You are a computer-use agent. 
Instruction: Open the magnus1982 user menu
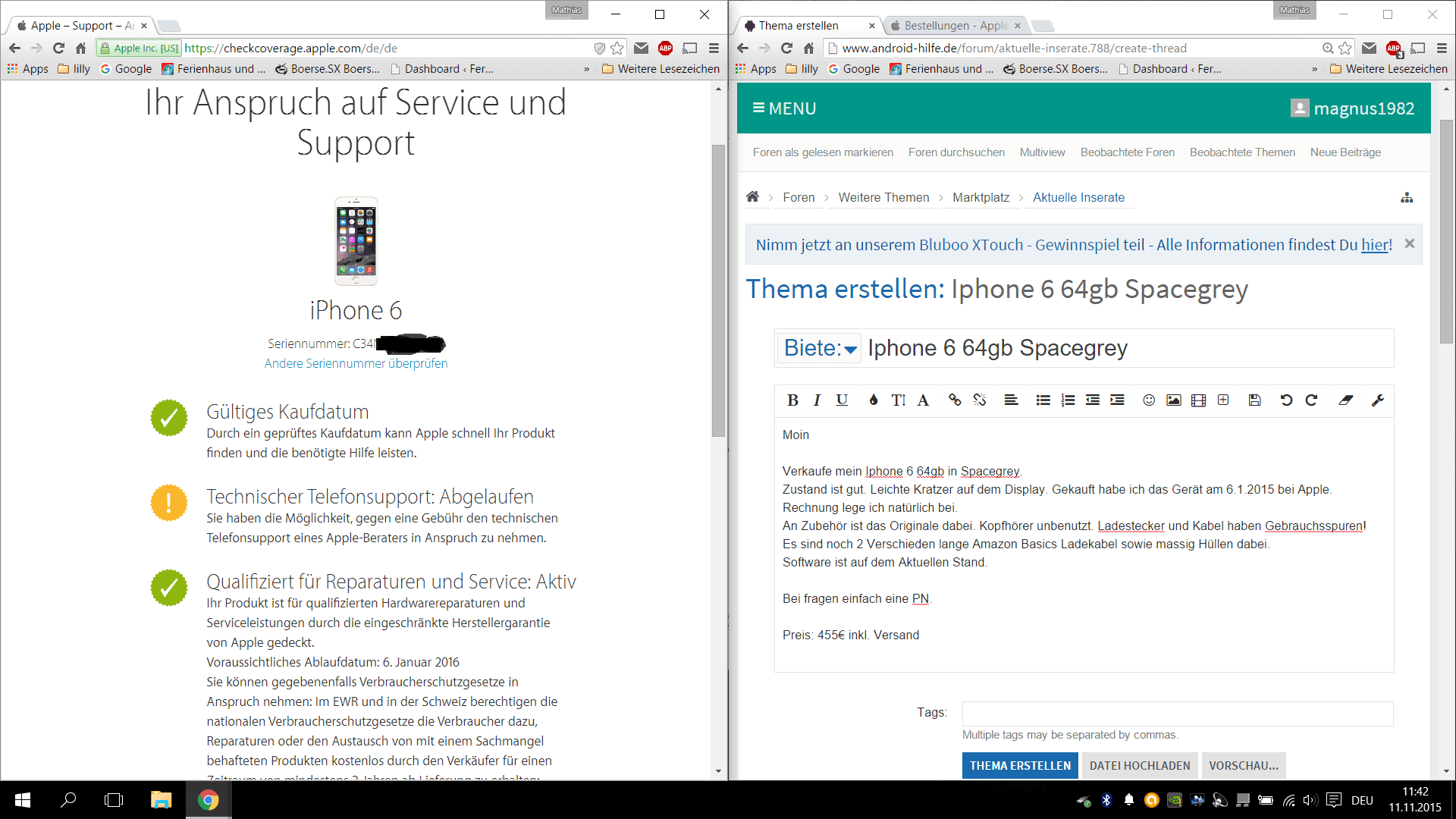(x=1353, y=108)
